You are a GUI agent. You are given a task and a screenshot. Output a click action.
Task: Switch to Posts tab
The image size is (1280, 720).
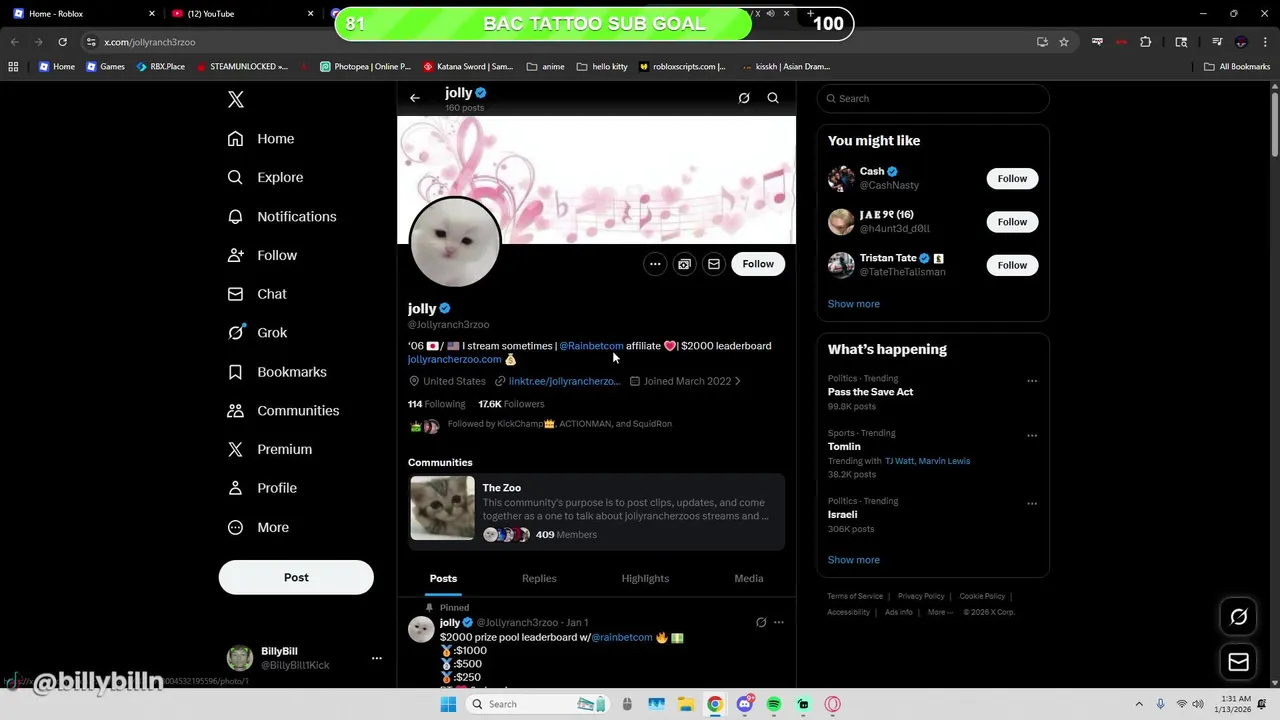[443, 578]
